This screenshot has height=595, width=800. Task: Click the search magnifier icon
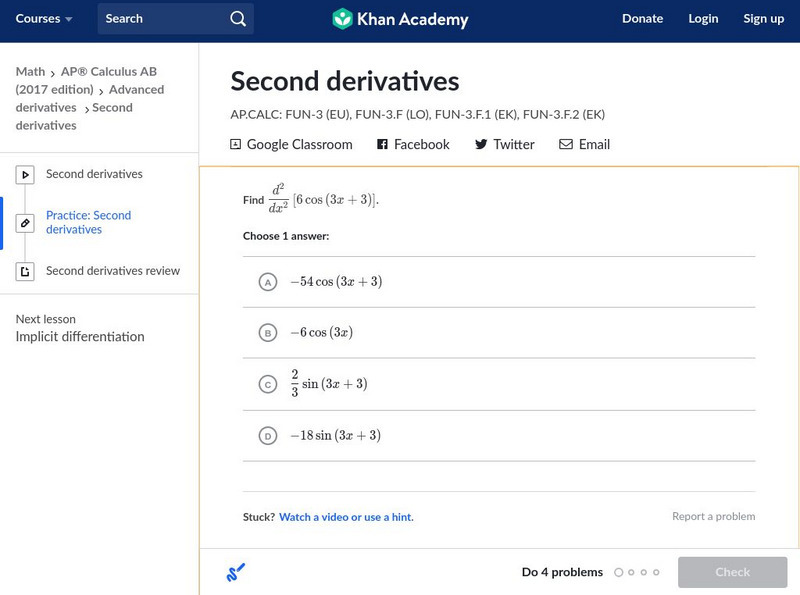(238, 19)
